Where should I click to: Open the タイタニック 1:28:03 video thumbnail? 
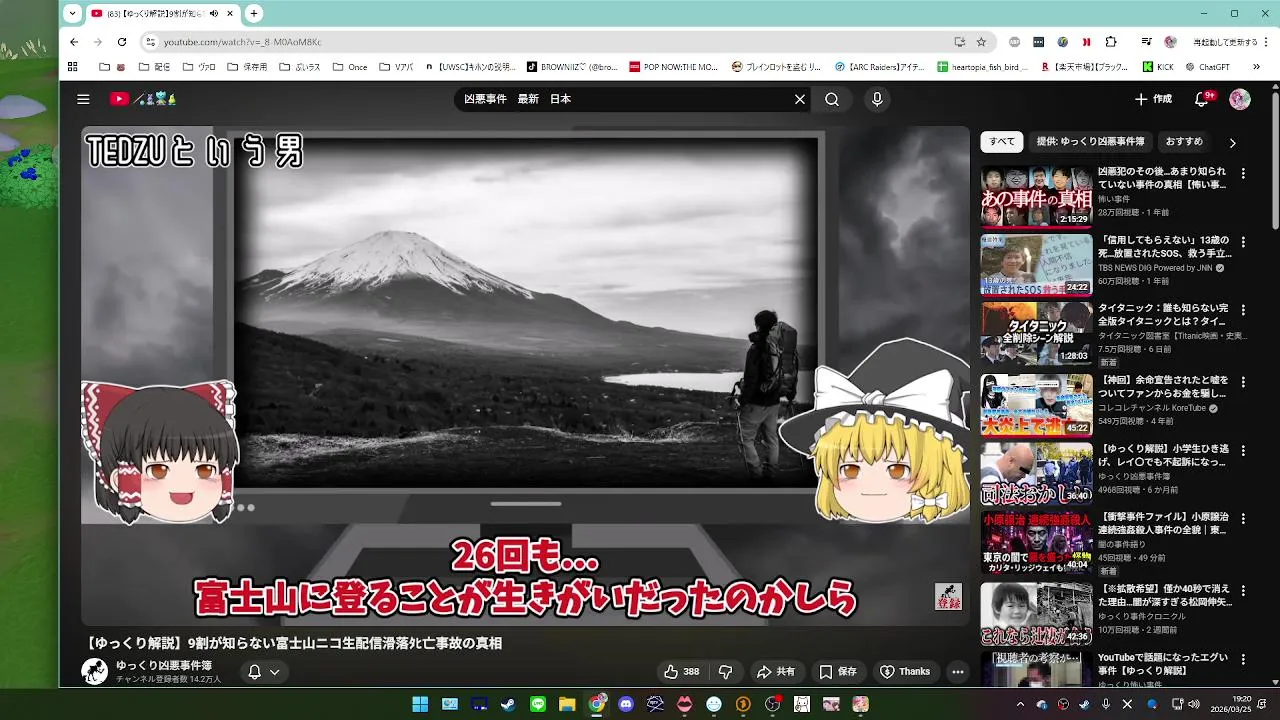[1036, 334]
